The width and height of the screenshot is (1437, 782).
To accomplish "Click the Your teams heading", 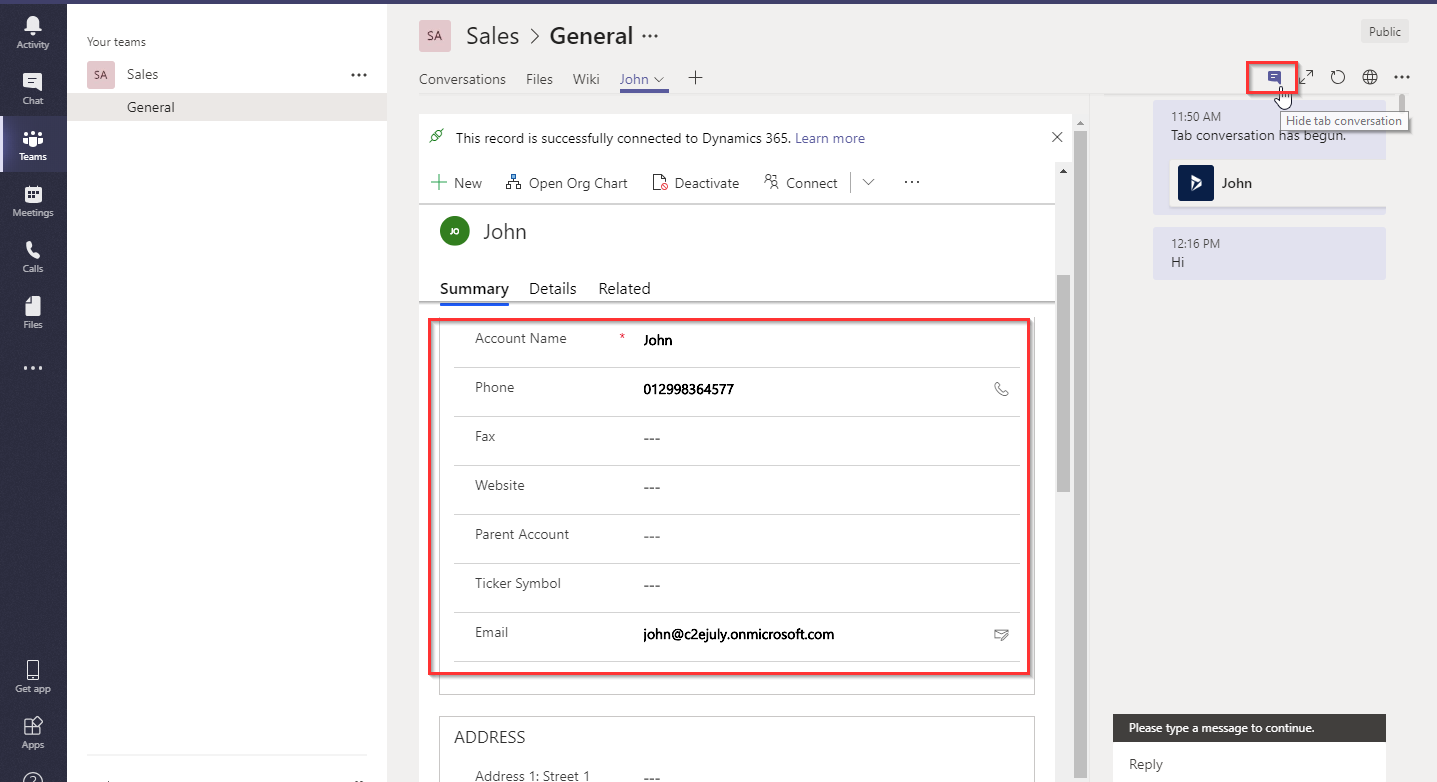I will click(x=116, y=42).
